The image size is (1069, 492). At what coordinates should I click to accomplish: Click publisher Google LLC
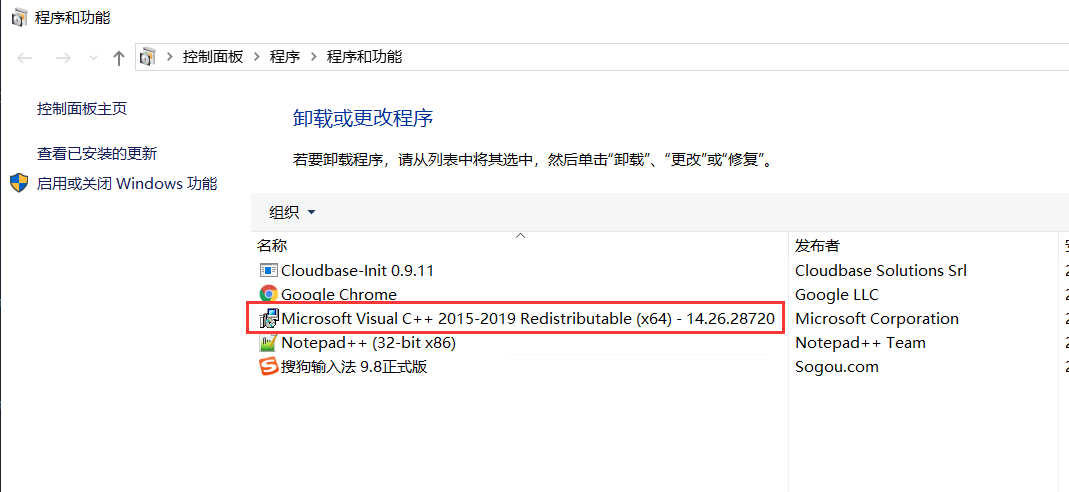click(x=837, y=294)
